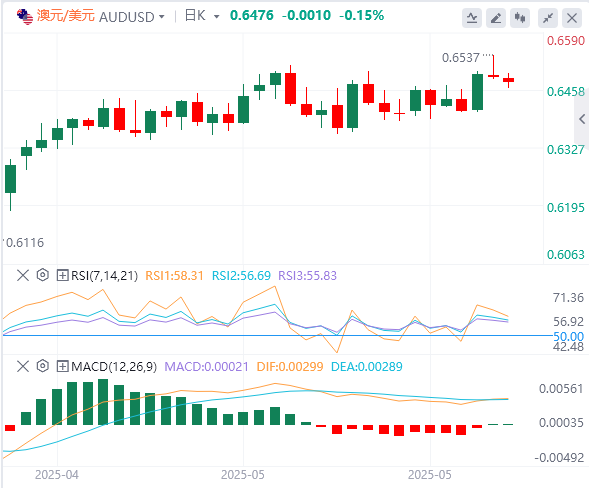Open the candlestick indicator settings icon

(x=520, y=18)
